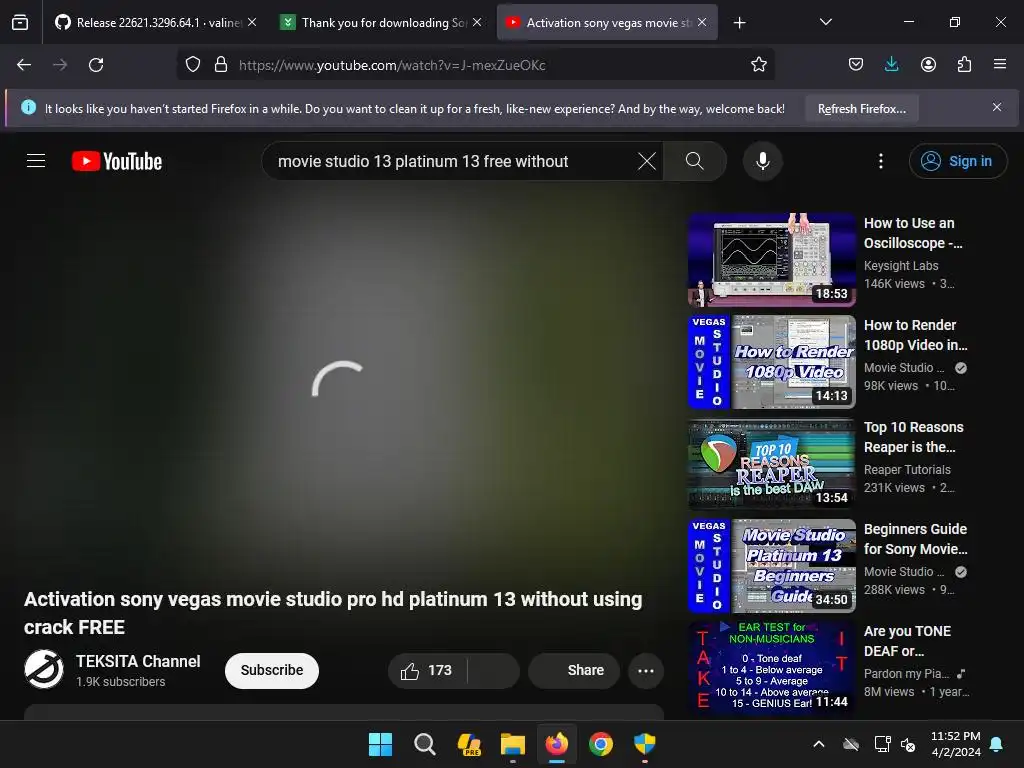The height and width of the screenshot is (768, 1024).
Task: Open a new browser tab
Action: [739, 23]
